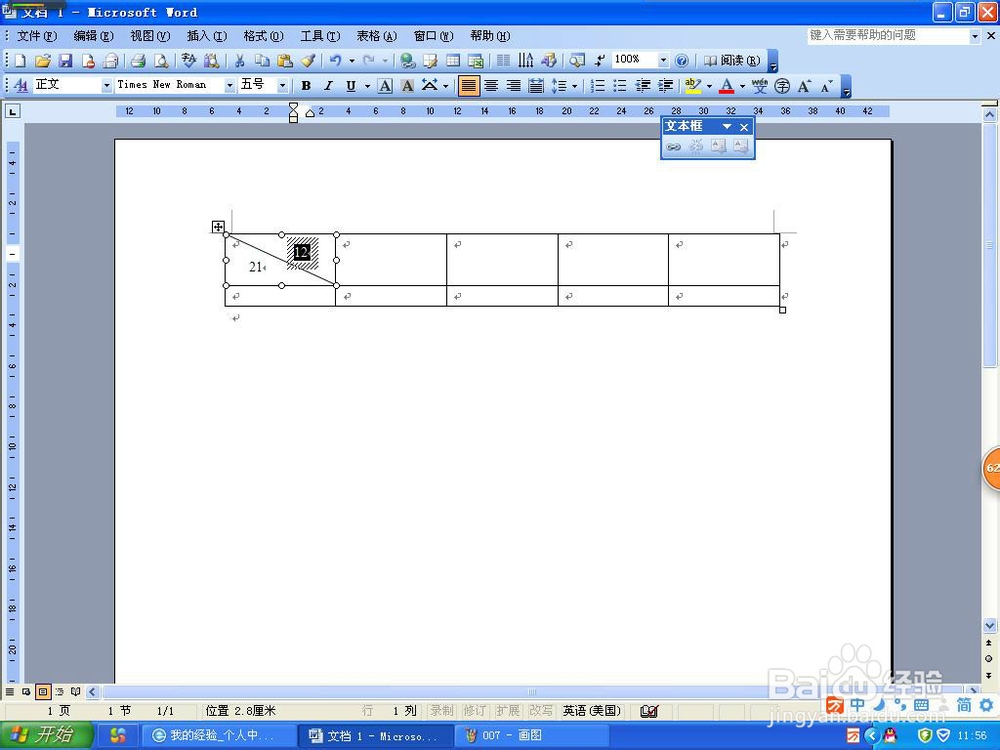
Task: Insert hyperlink icon
Action: (x=408, y=61)
